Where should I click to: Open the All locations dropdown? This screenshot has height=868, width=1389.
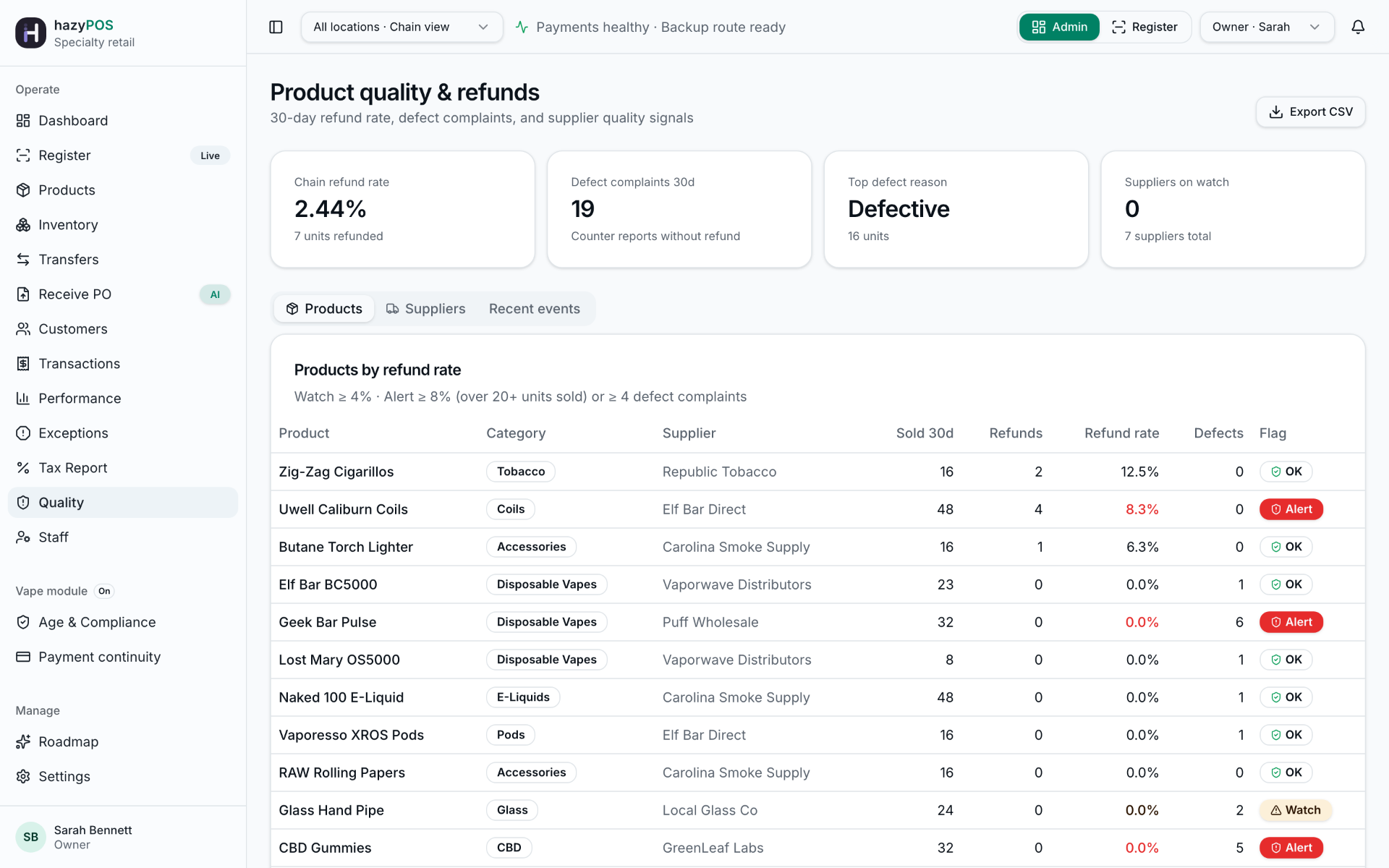click(402, 27)
